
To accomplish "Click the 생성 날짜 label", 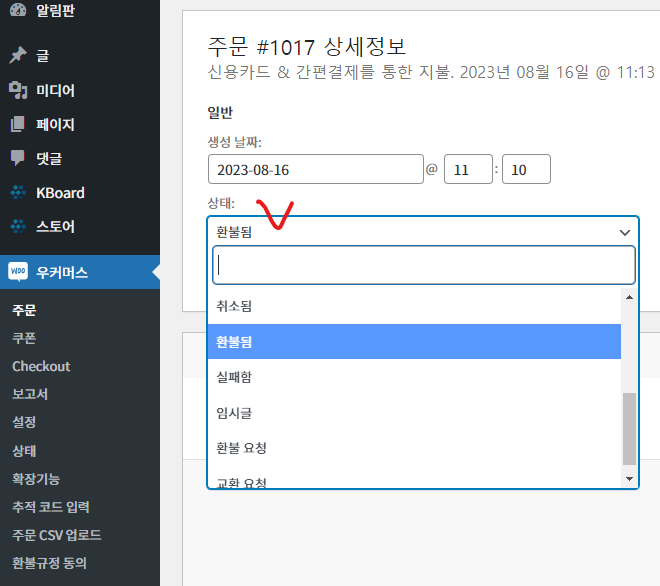I will (x=234, y=142).
